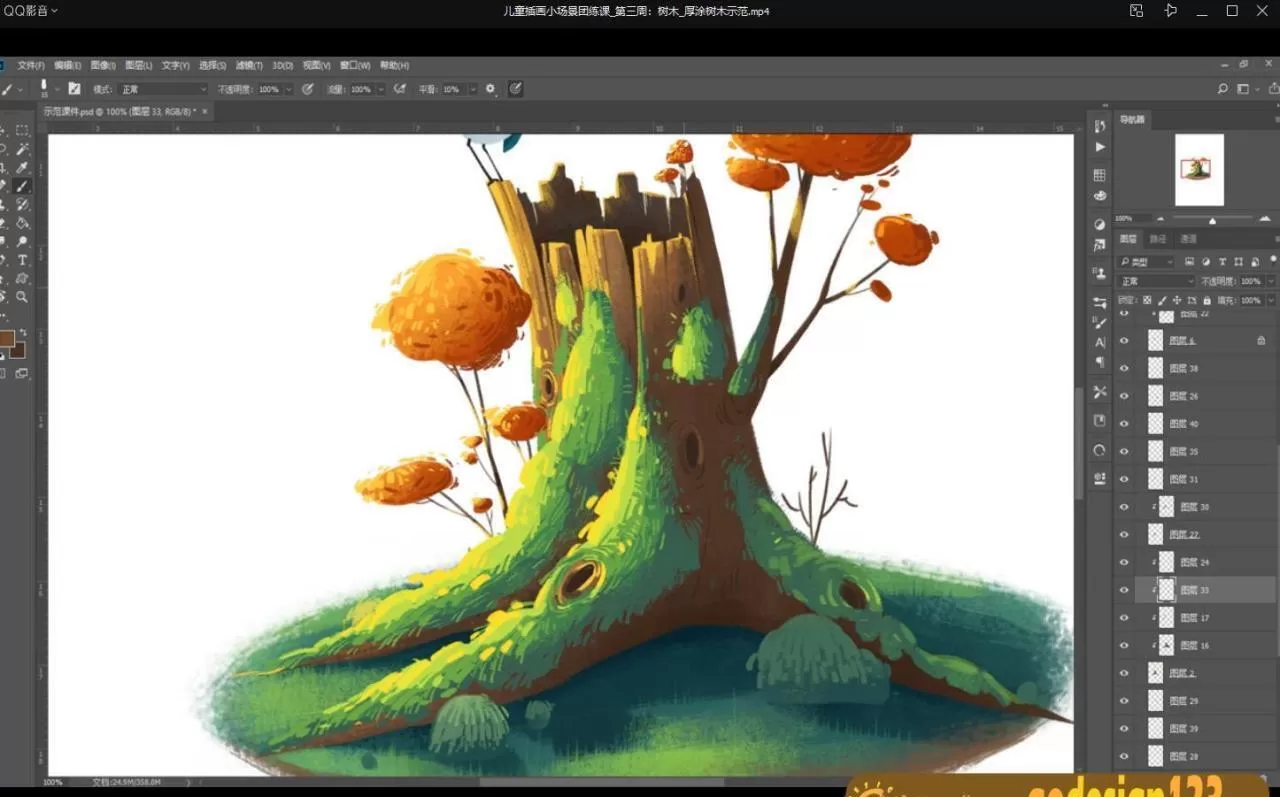Close the 示范课件.psd document tab
This screenshot has height=797, width=1280.
(205, 112)
